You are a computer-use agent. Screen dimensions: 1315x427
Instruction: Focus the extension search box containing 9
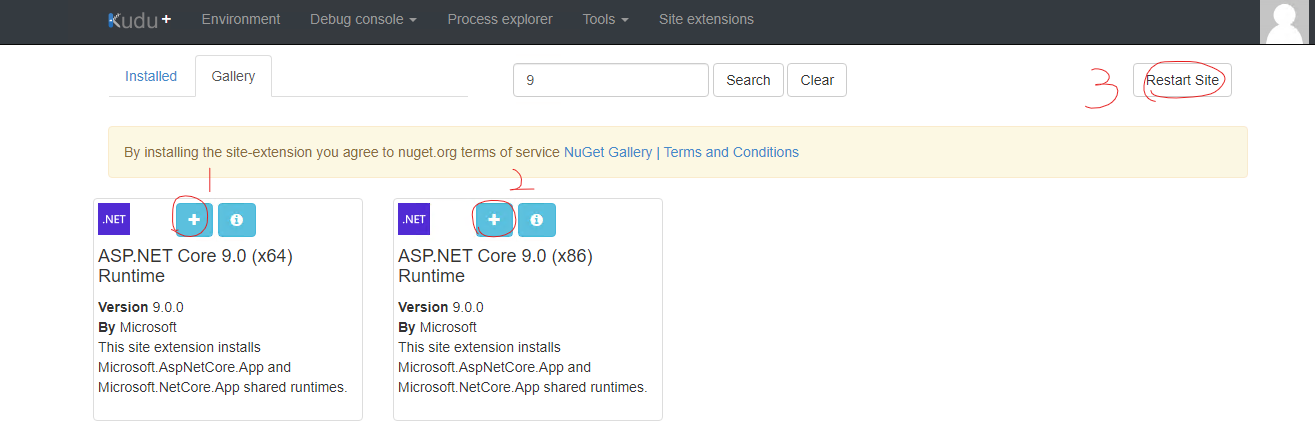pyautogui.click(x=611, y=80)
